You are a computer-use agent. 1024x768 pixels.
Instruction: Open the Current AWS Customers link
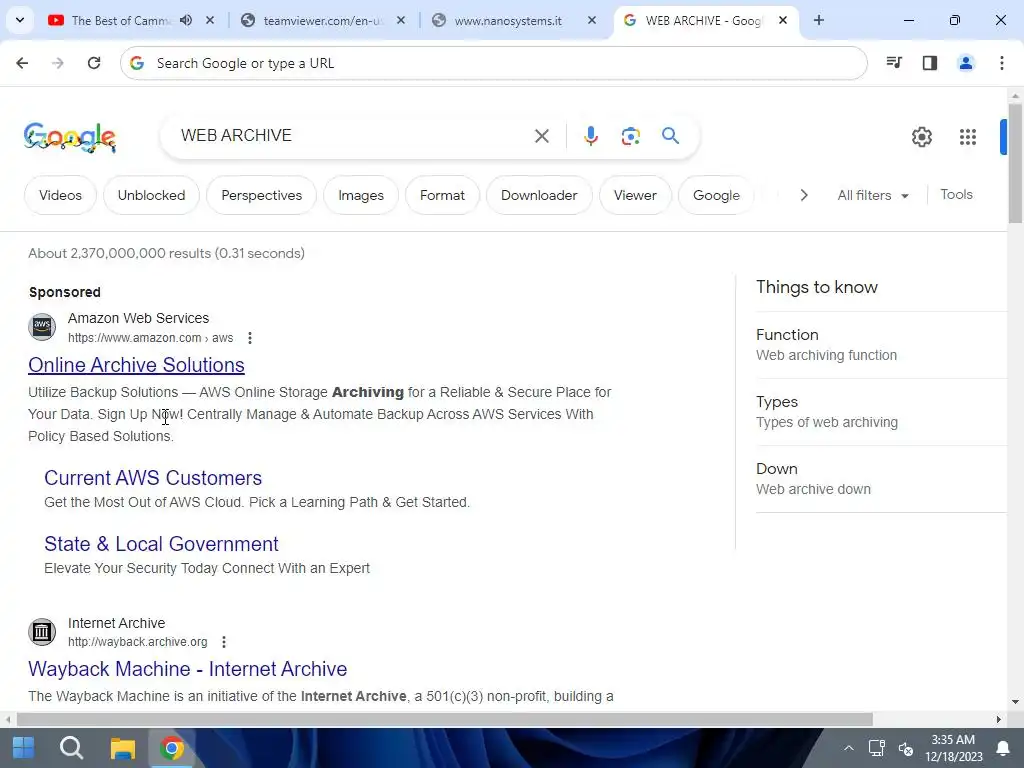point(153,478)
